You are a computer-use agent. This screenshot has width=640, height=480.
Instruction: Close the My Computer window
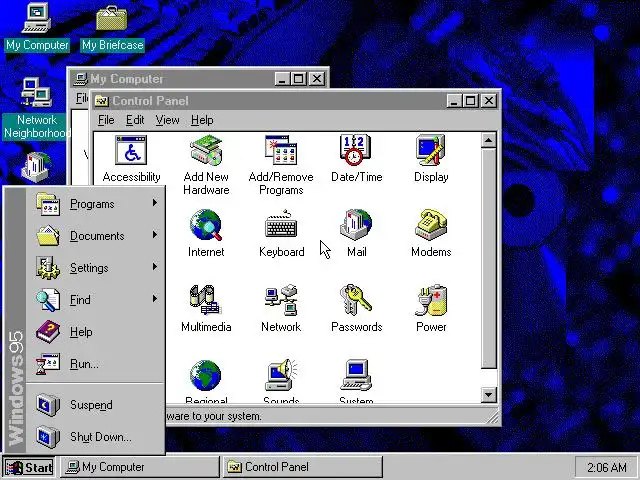[317, 78]
